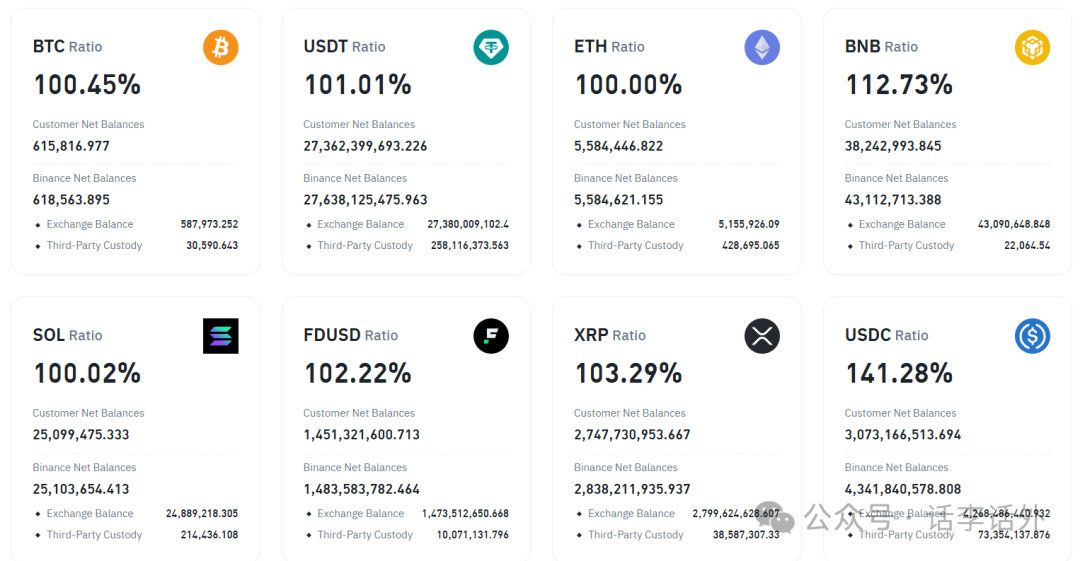1080x561 pixels.
Task: Click the BNB 112.73% ratio value
Action: click(899, 85)
